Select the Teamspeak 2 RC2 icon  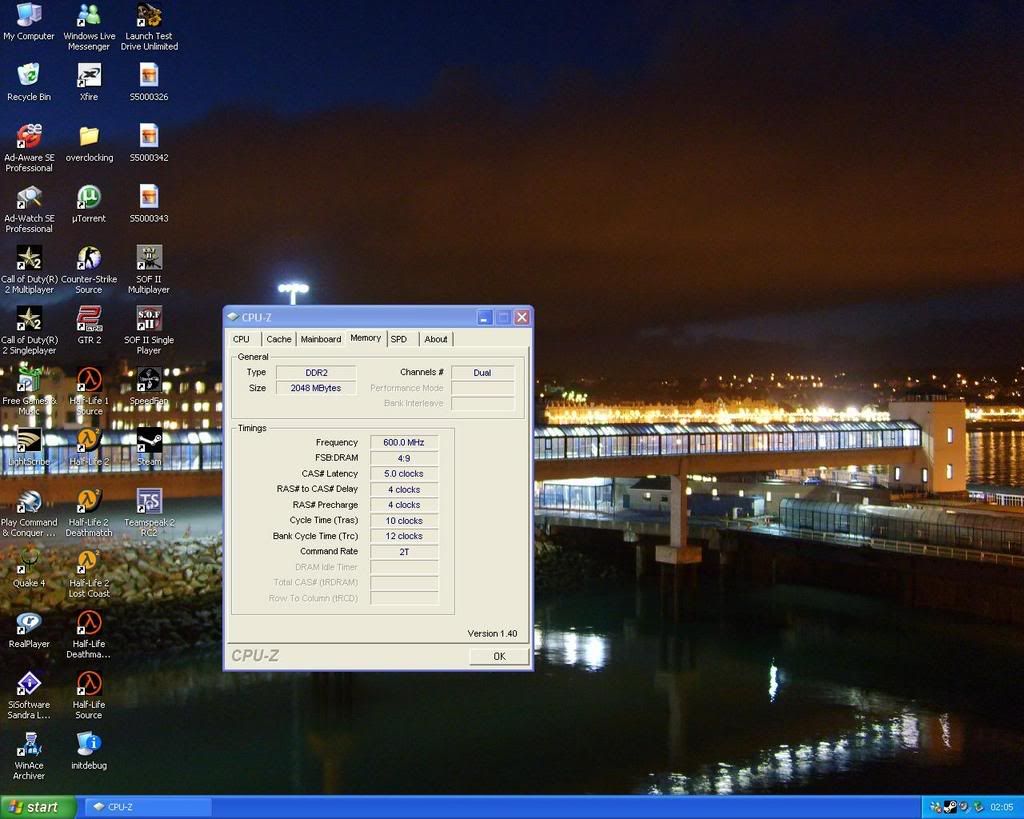[x=149, y=513]
